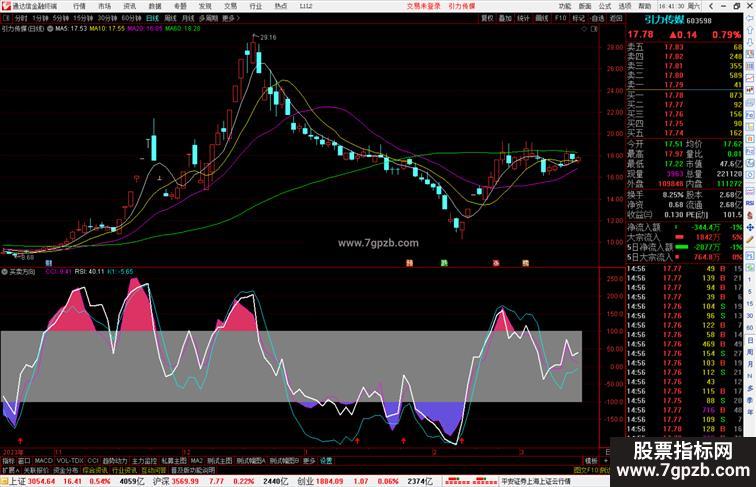Click the 指标 button in indicator bar
The image size is (756, 487).
point(8,461)
